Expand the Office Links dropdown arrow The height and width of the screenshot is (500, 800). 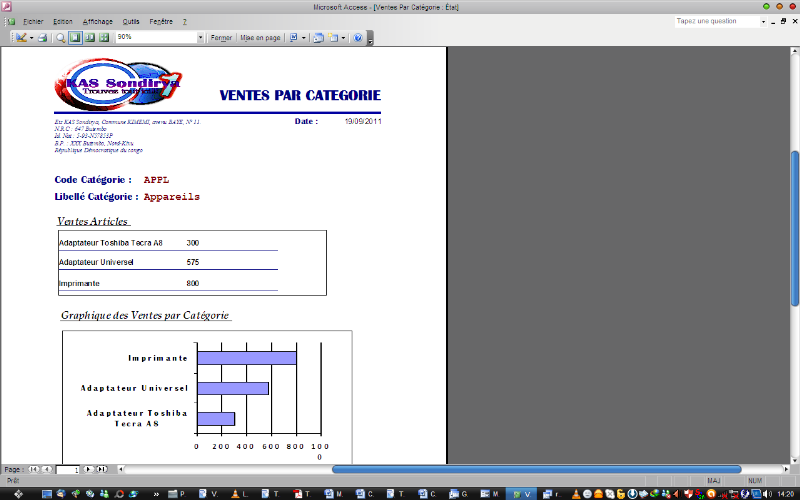point(304,38)
